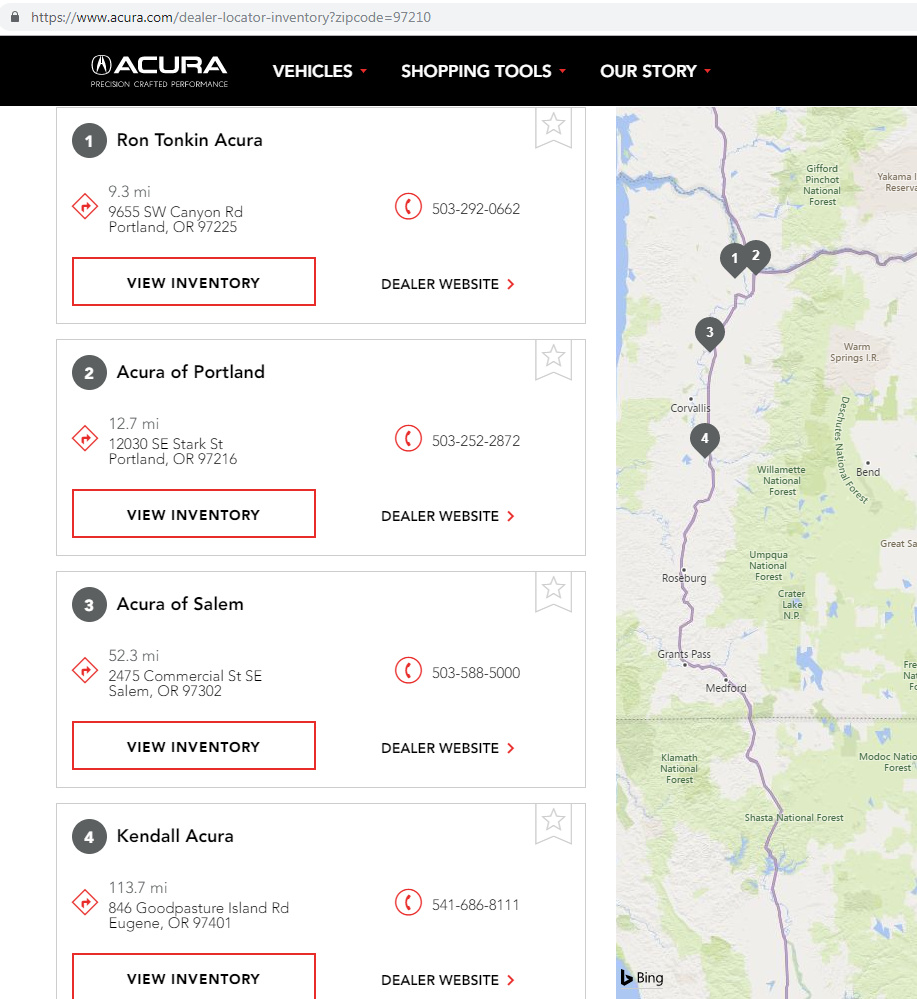Expand the Our Story menu
This screenshot has width=917, height=999.
coord(656,71)
